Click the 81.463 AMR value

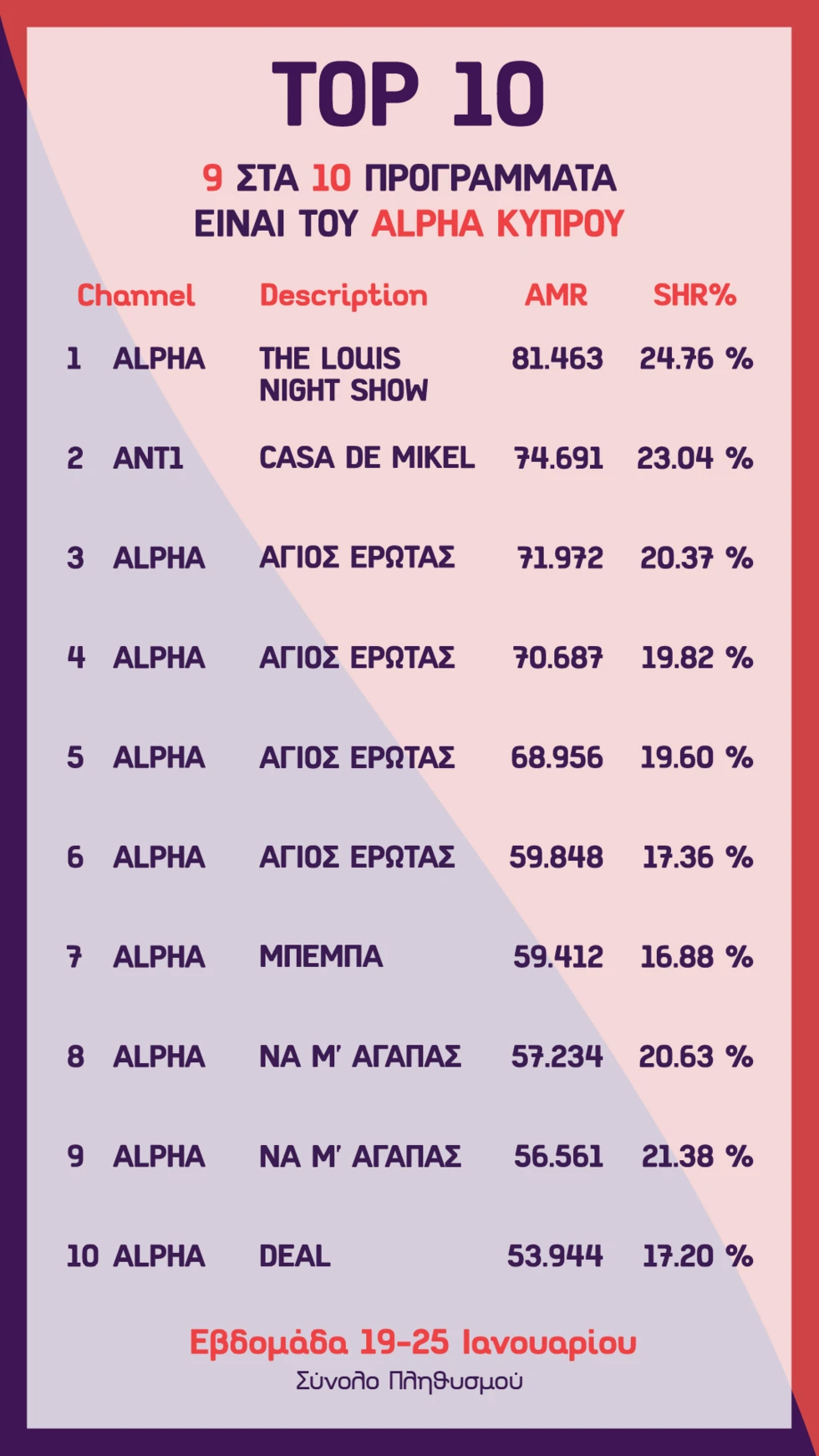click(x=557, y=359)
